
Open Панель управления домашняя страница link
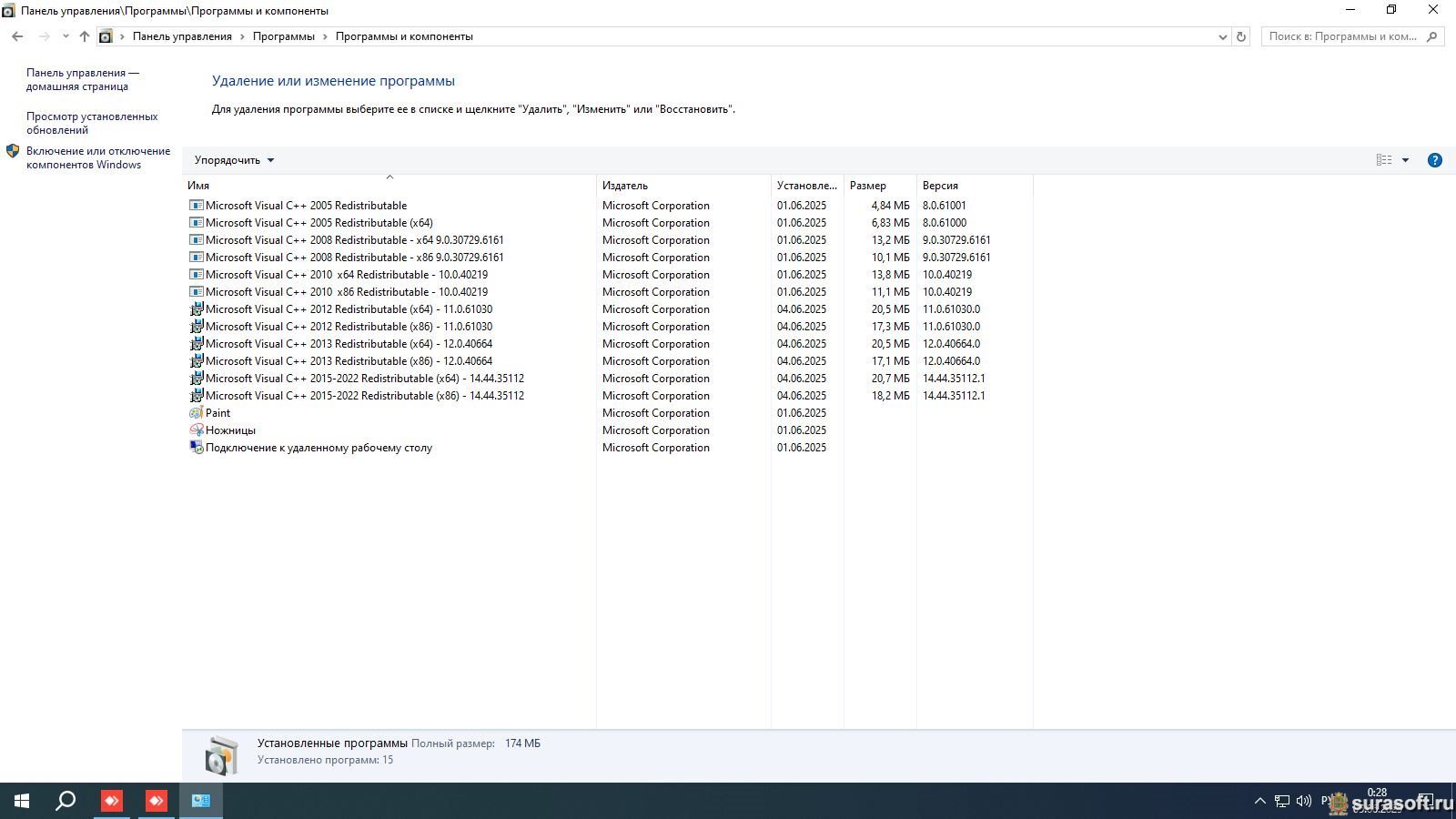pos(83,80)
